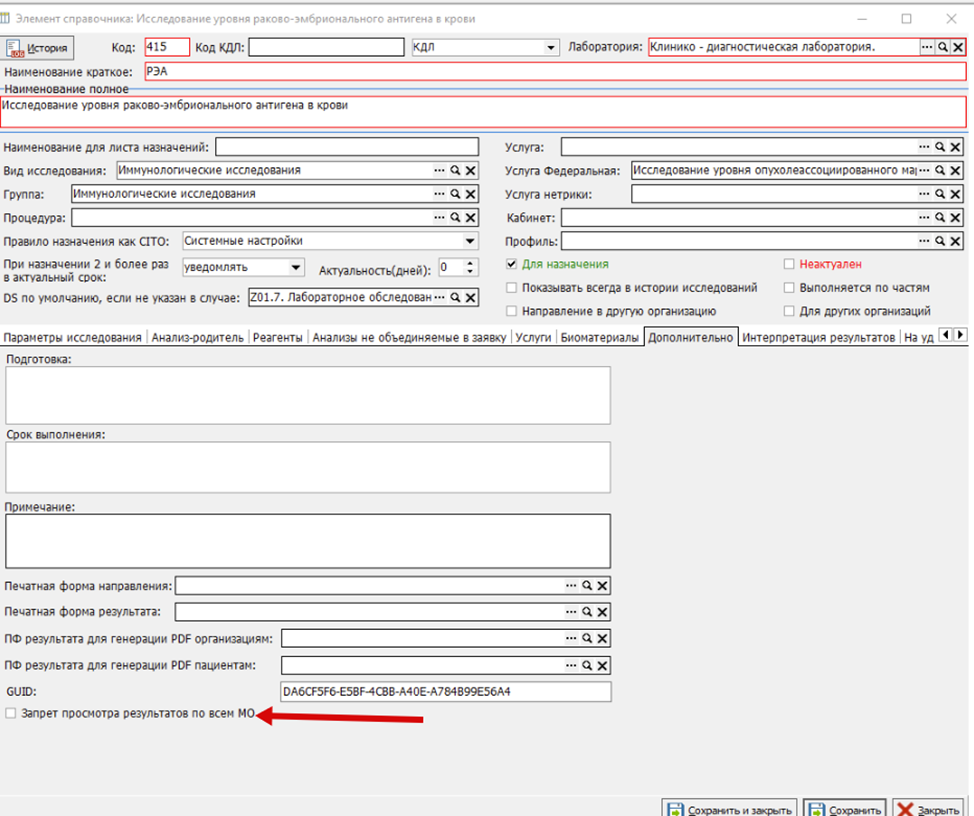Search for Печатная форма направления
Screen dimensions: 974x816
[x=587, y=586]
